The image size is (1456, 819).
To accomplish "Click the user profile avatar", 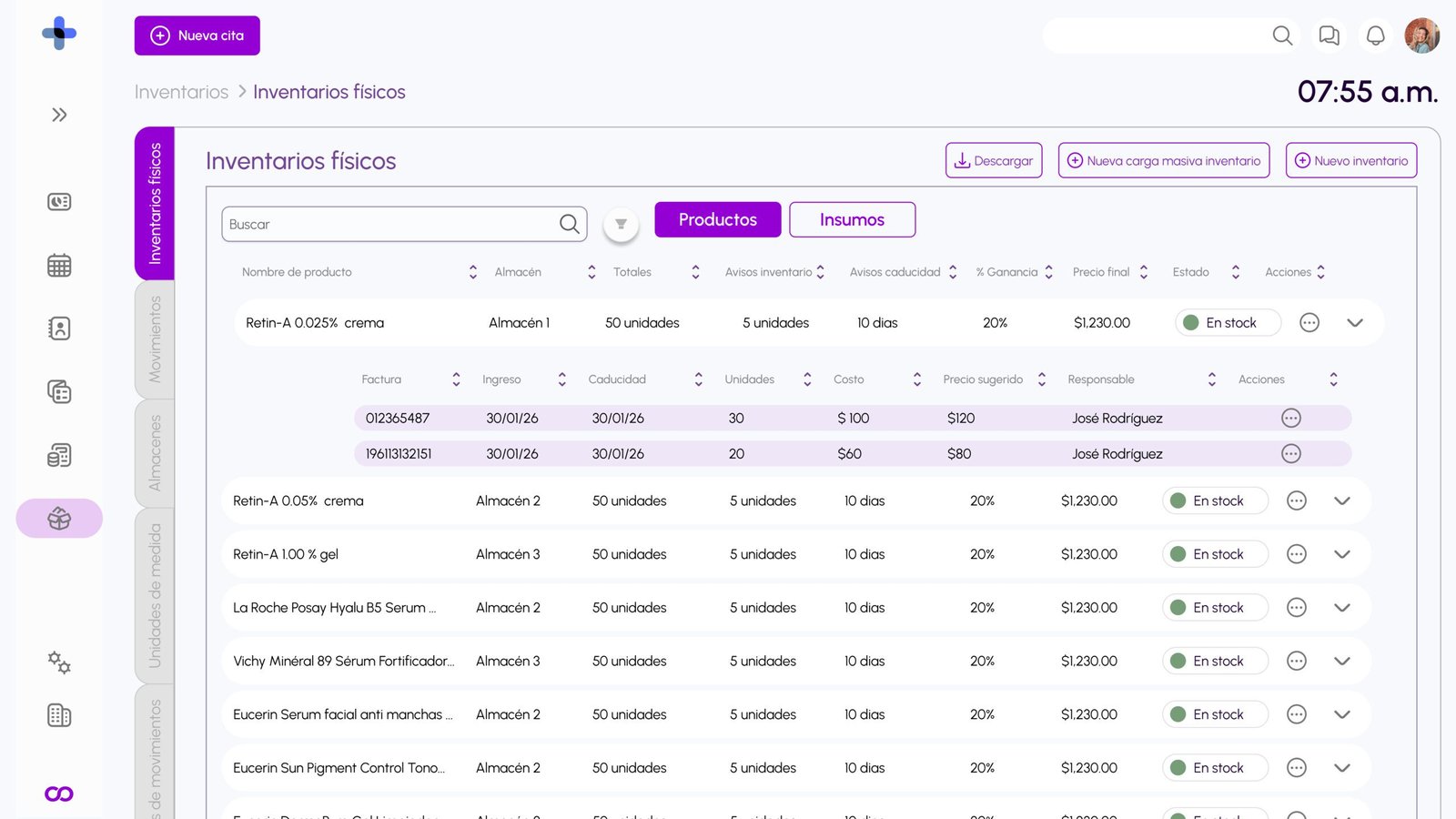I will (x=1421, y=35).
